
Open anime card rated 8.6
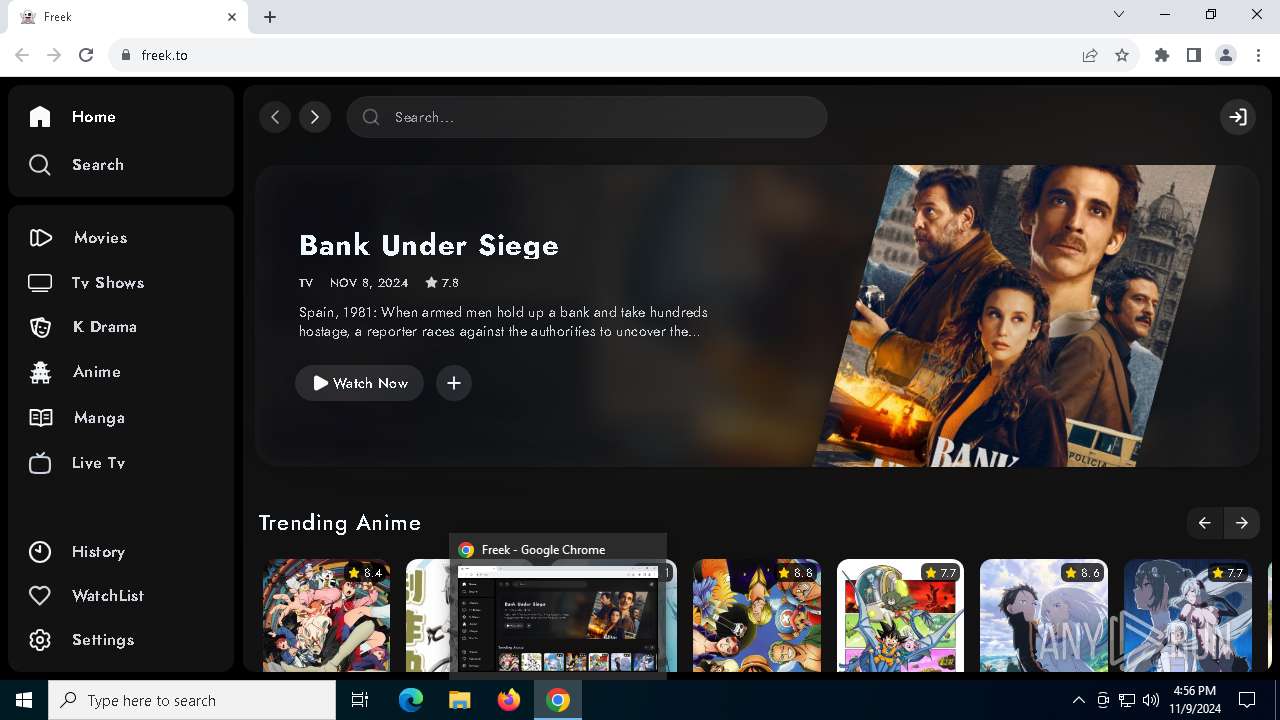click(1044, 615)
